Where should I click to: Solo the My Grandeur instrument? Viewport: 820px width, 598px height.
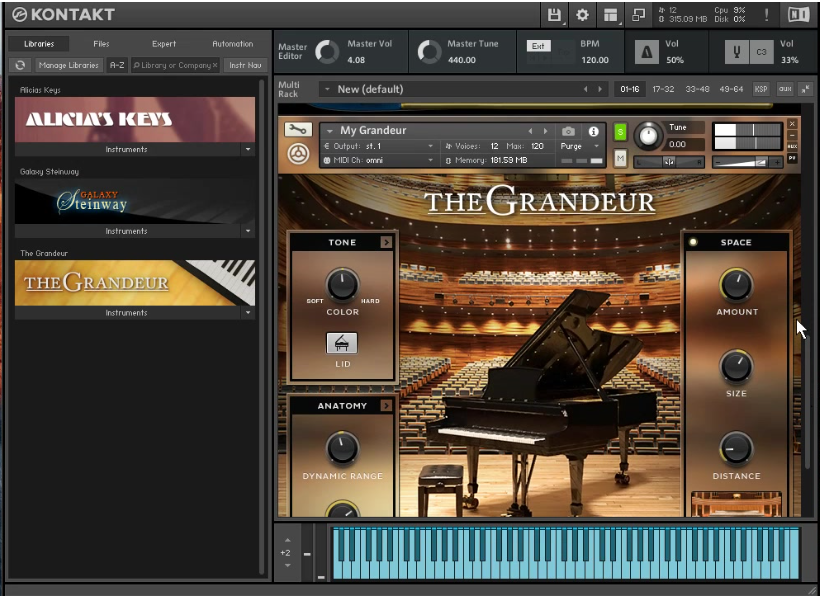620,132
